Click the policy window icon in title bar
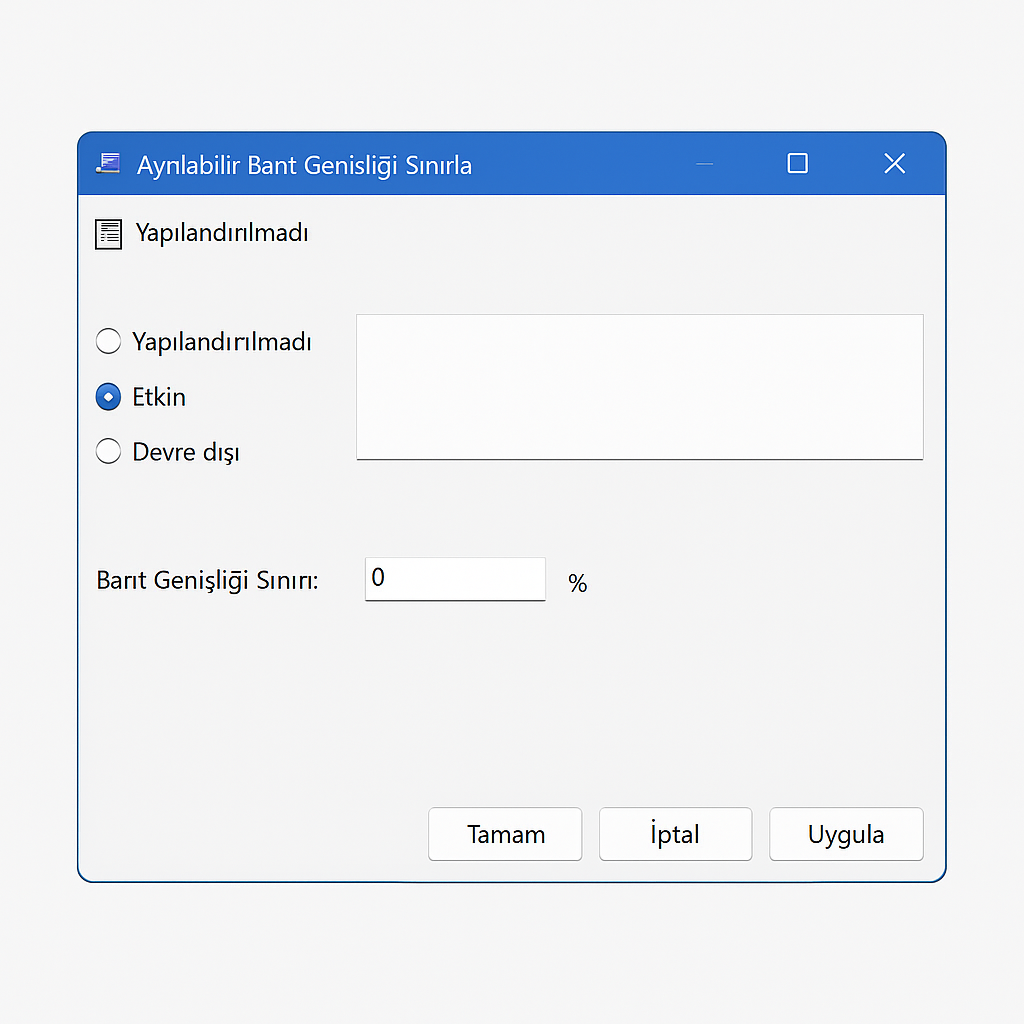 [108, 164]
